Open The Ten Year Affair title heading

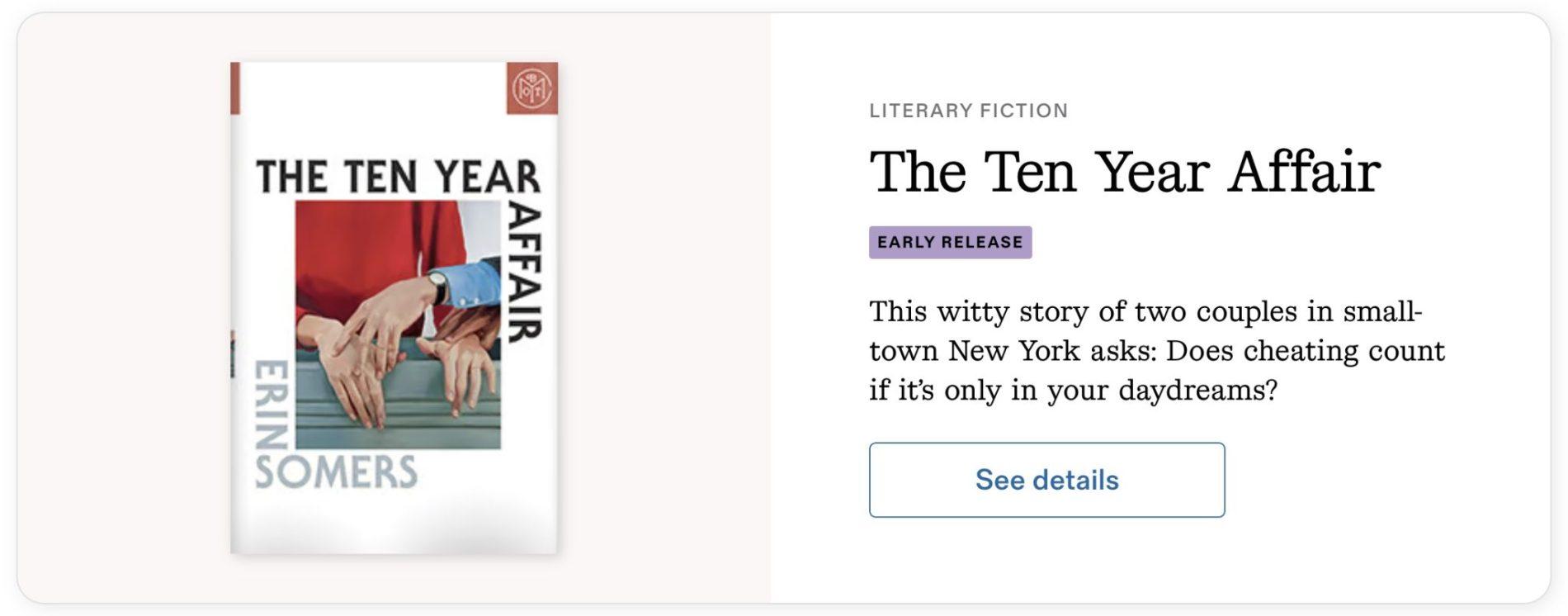(x=1124, y=172)
